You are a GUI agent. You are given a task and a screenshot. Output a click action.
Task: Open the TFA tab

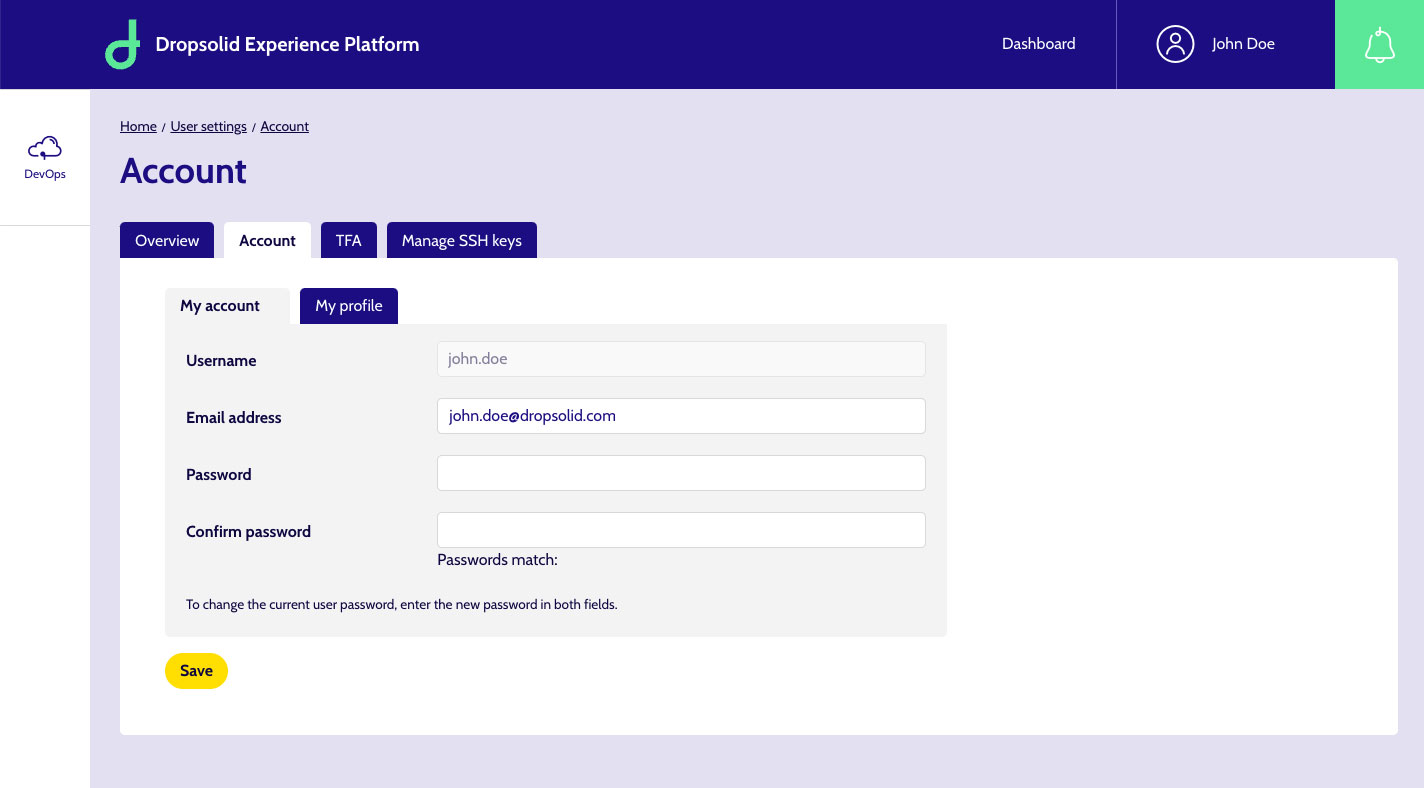349,240
